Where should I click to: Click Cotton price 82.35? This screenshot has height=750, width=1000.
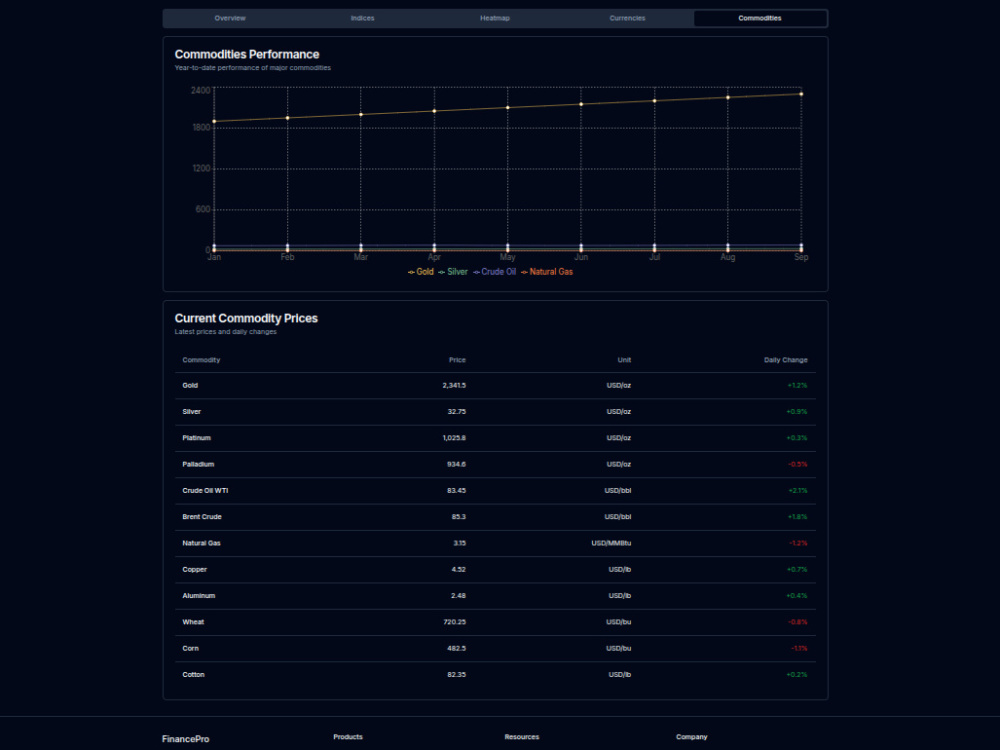(x=457, y=675)
